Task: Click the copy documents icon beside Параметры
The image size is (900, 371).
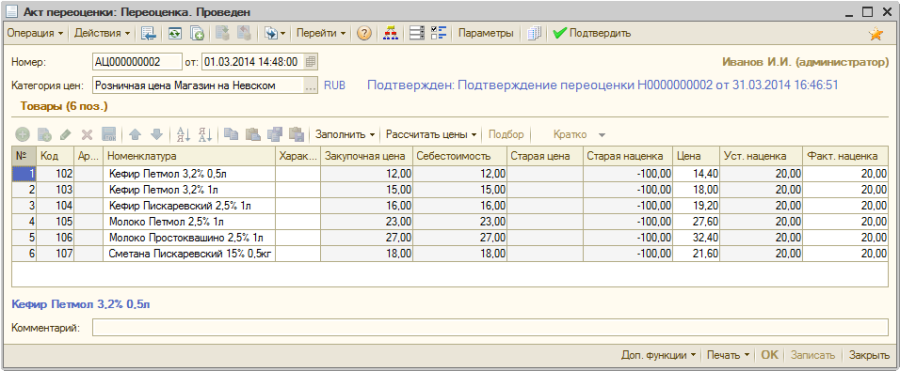Action: 534,33
